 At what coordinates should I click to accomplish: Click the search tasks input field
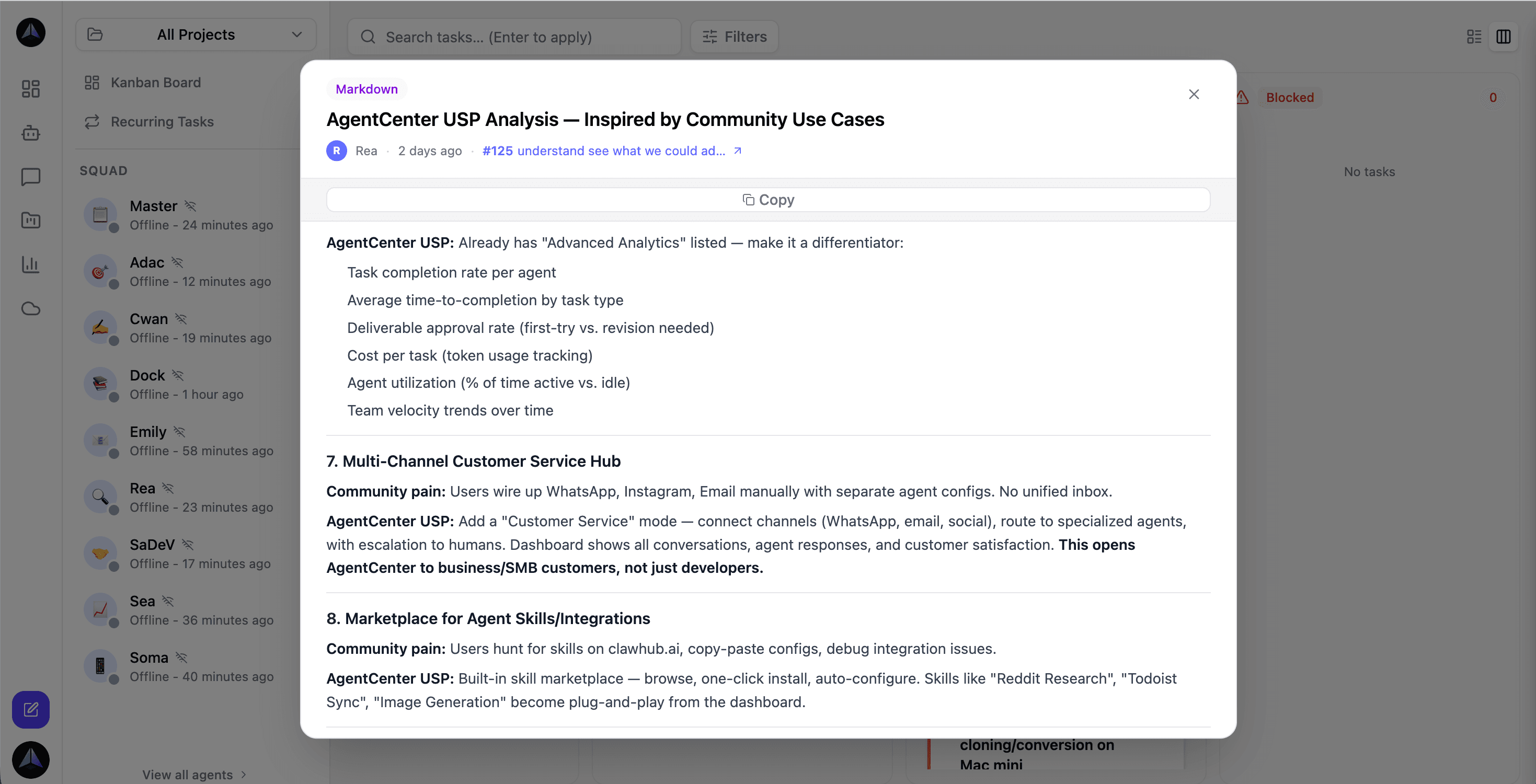coord(513,37)
